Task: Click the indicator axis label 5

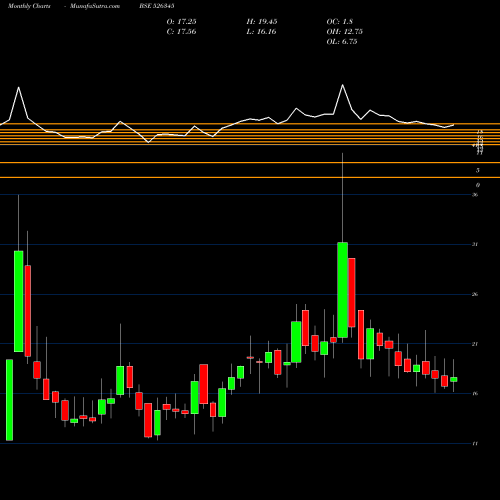Action: tap(478, 170)
